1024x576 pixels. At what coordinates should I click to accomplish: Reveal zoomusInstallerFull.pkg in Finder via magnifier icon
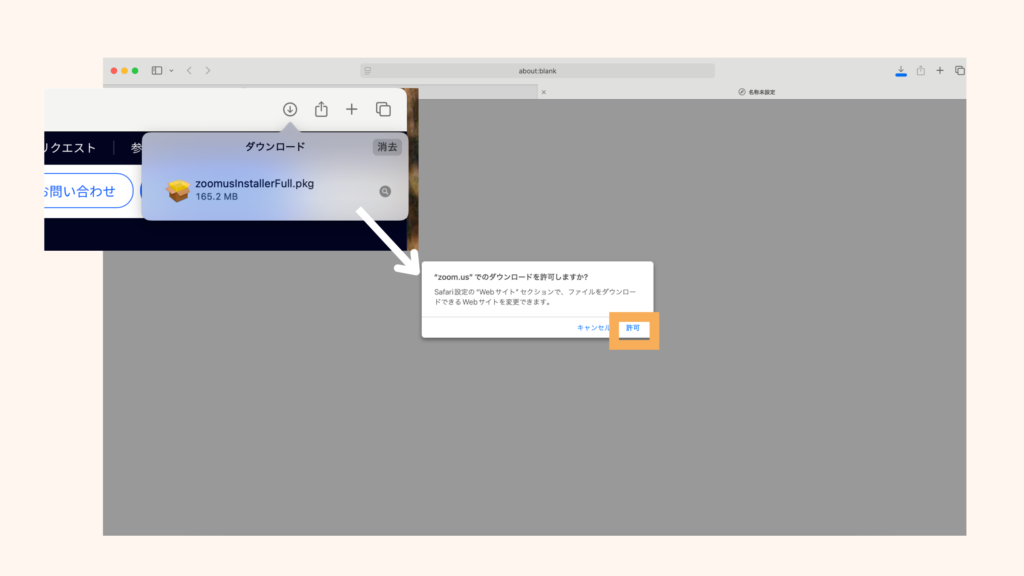click(x=385, y=191)
